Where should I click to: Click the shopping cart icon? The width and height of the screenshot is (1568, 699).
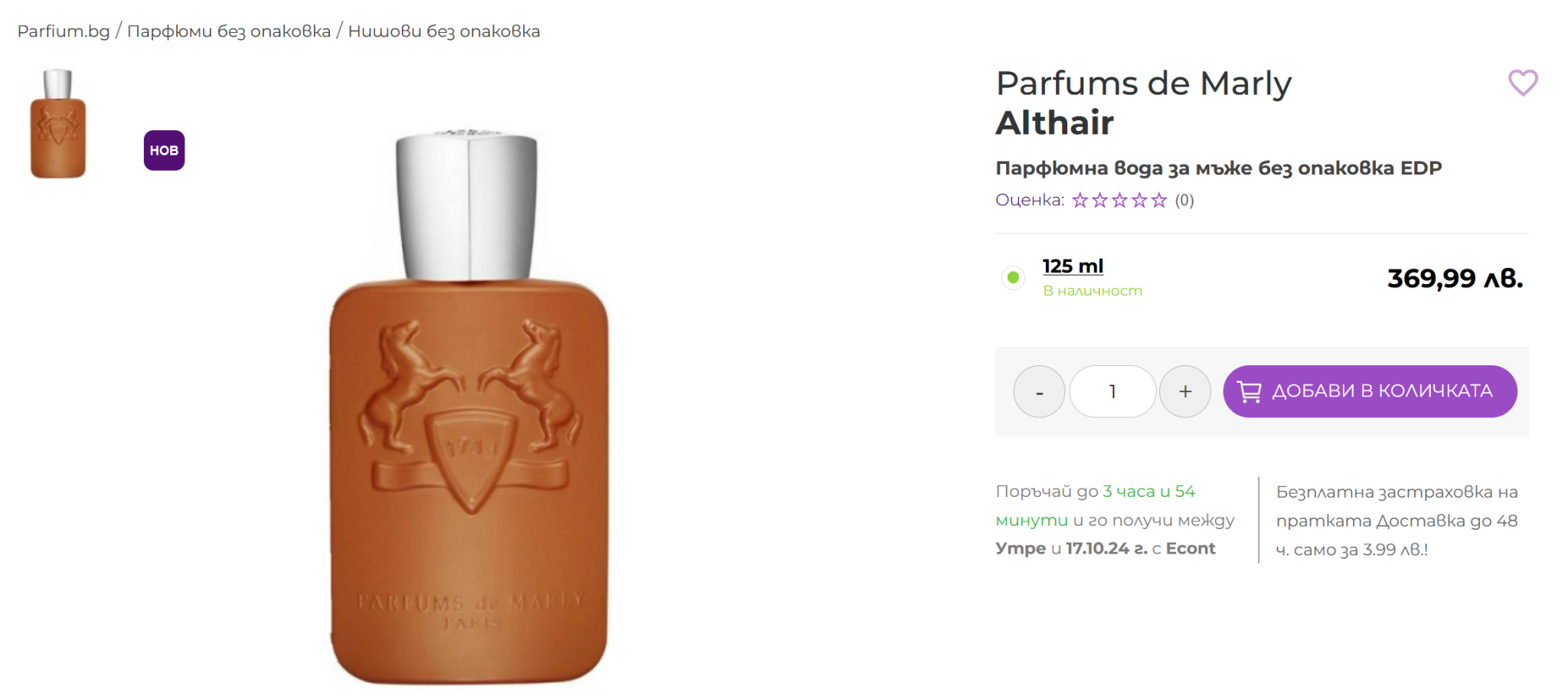click(1249, 391)
